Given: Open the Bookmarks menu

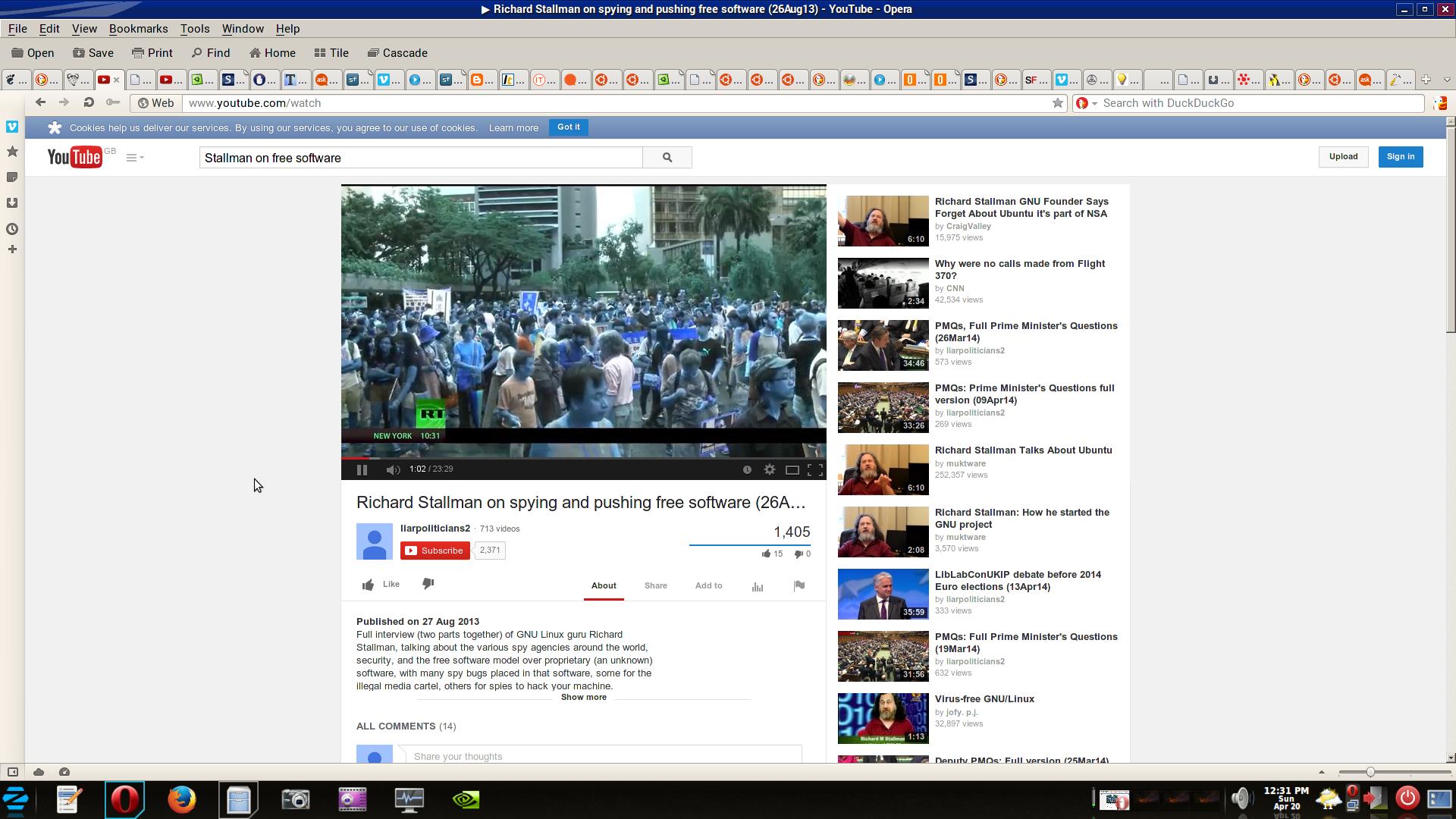Looking at the screenshot, I should (138, 29).
